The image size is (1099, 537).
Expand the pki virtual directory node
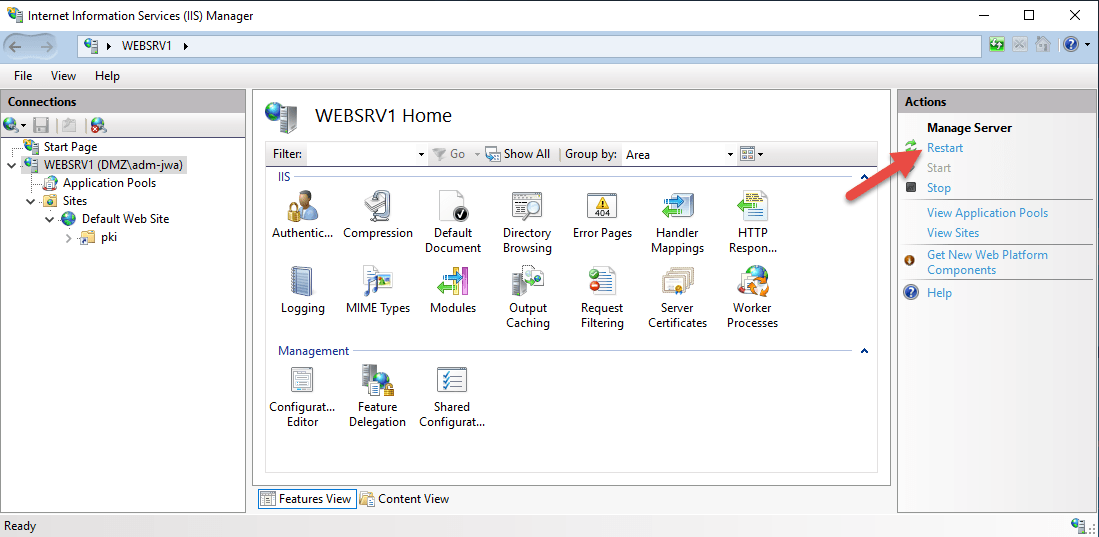point(68,238)
